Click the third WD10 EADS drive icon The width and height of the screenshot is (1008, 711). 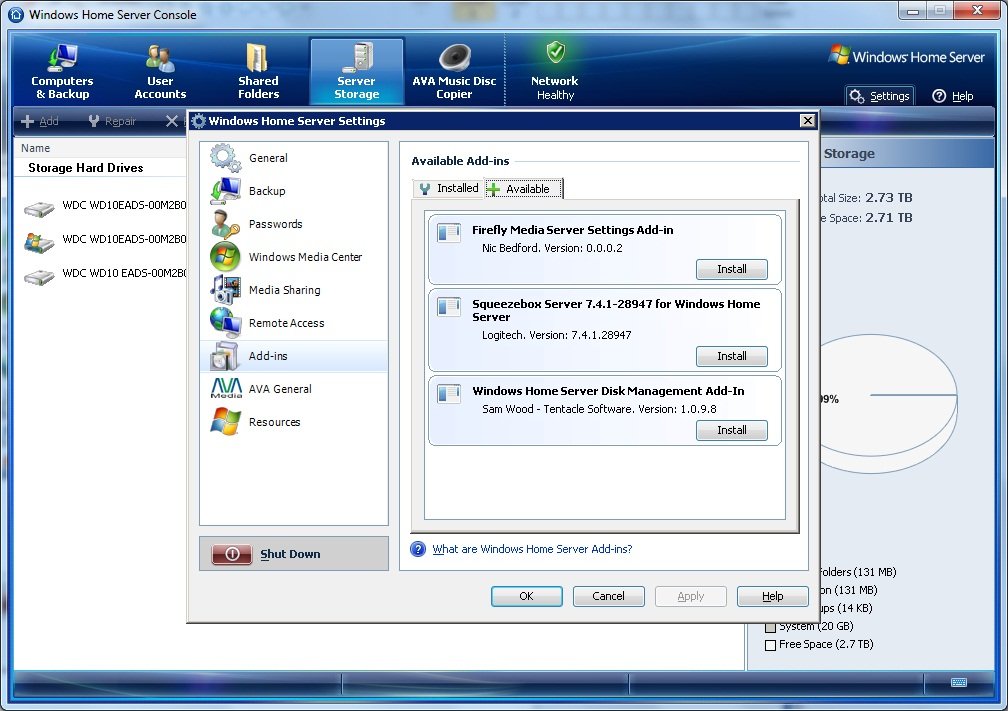39,277
